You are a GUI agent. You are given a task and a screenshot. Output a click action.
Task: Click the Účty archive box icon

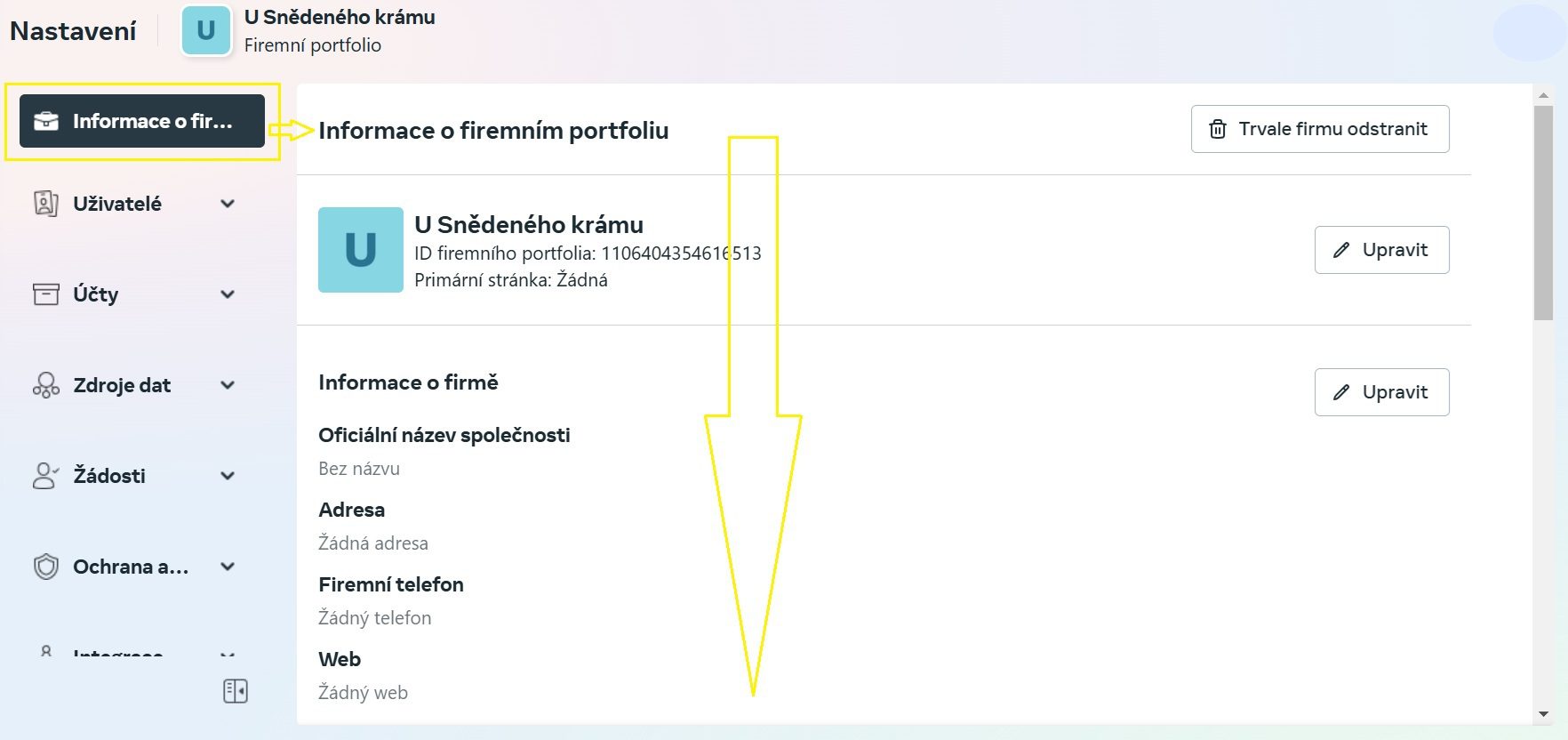pos(45,294)
